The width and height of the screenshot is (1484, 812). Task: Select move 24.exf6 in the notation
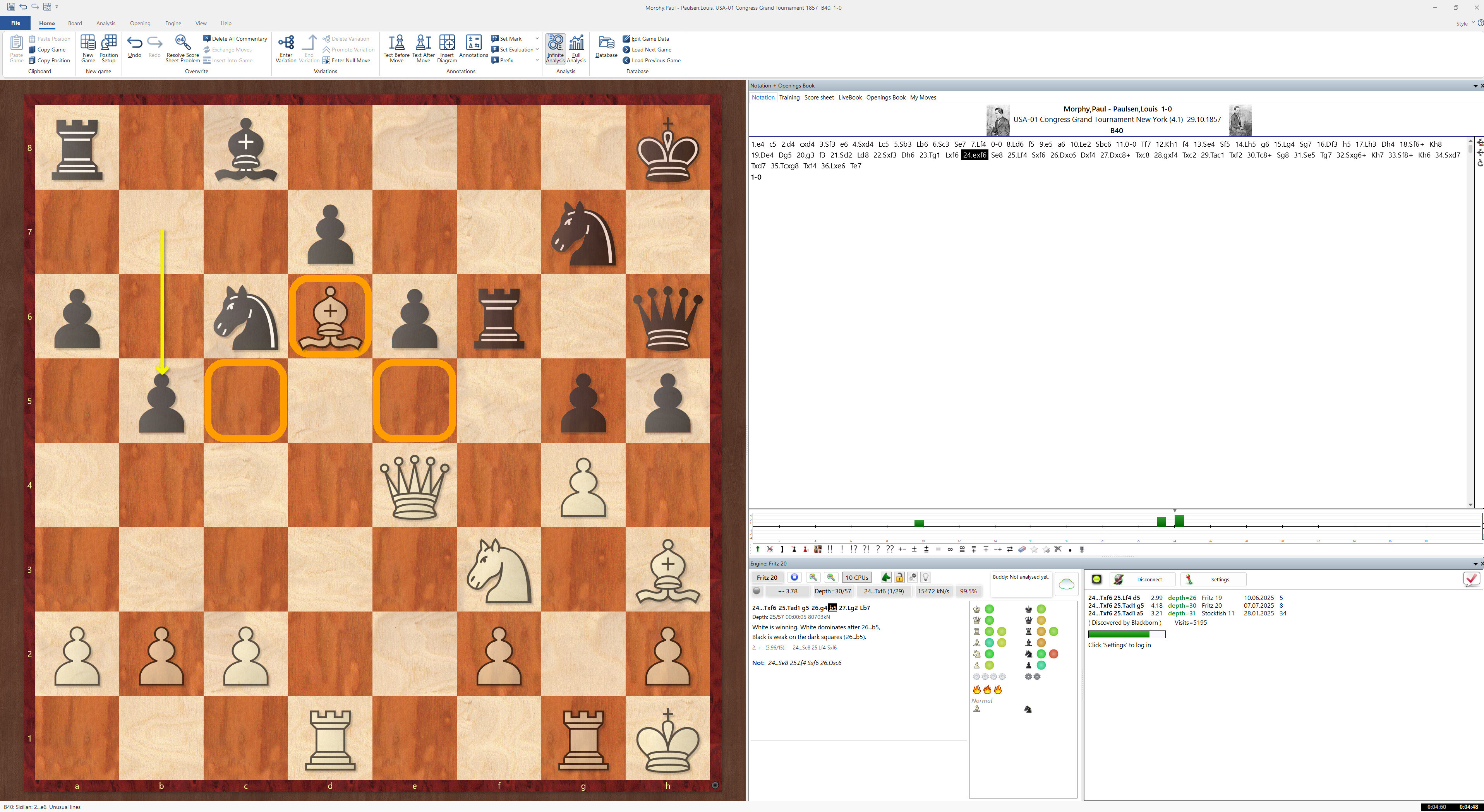[x=974, y=155]
